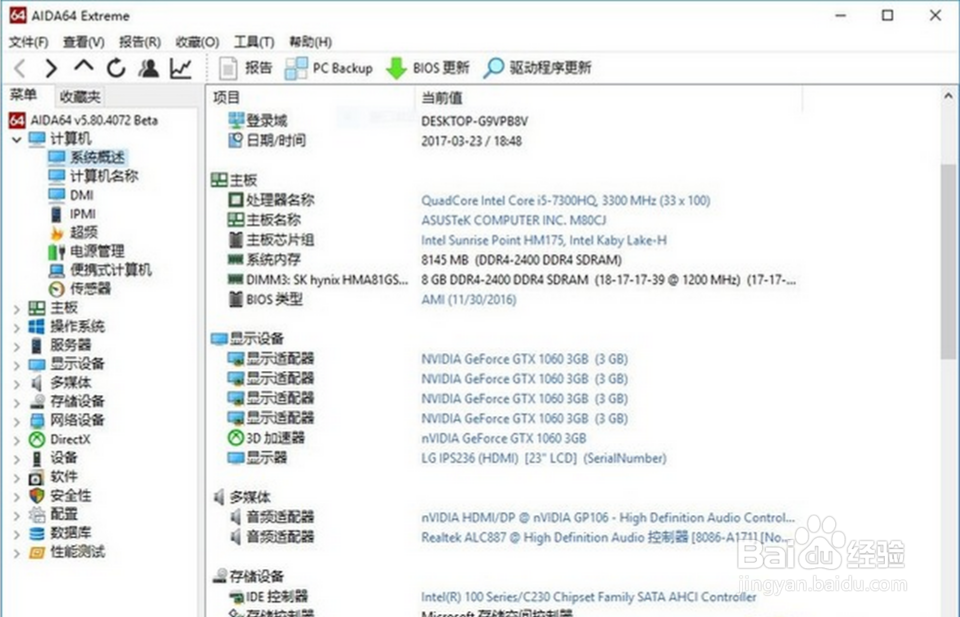Viewport: 960px width, 617px height.
Task: Switch to the 菜单 tab
Action: pyautogui.click(x=24, y=95)
